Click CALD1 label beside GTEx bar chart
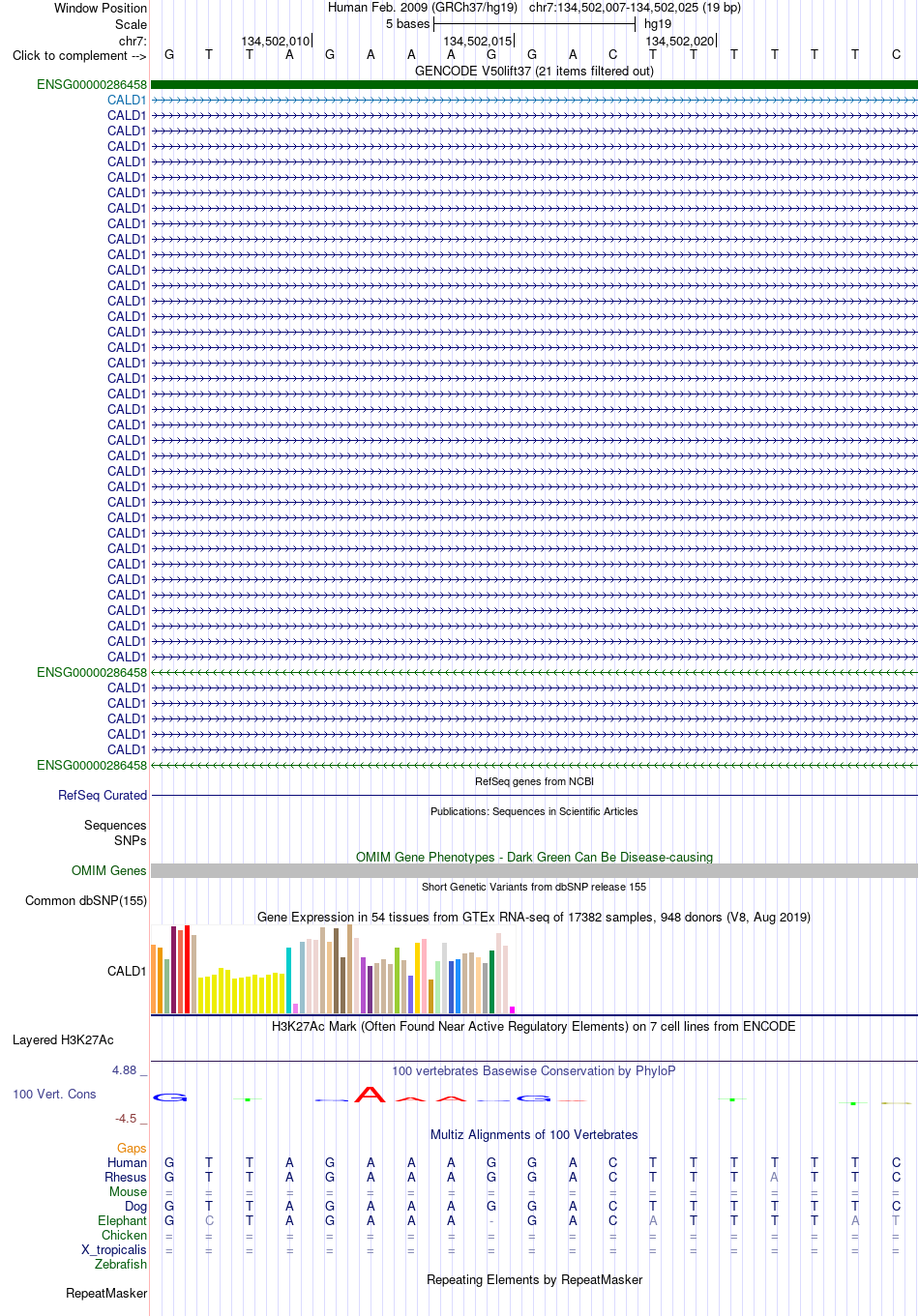 127,971
